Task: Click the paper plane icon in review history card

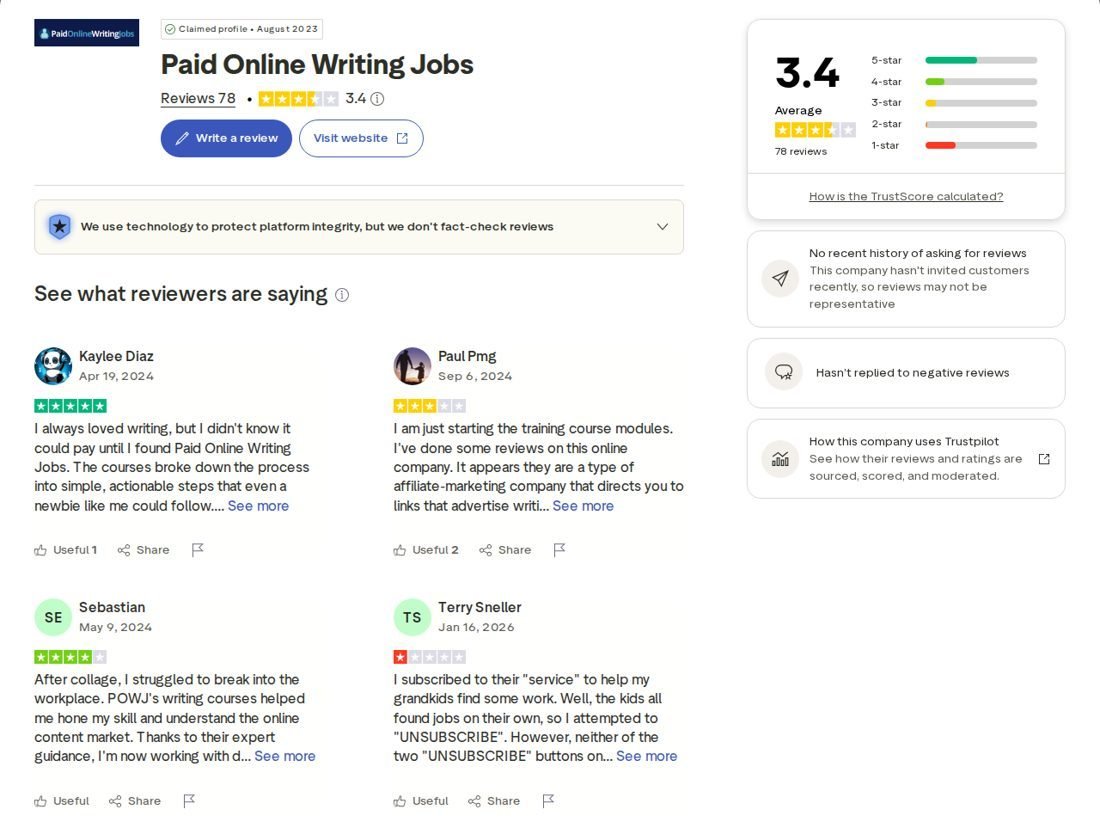Action: coord(780,278)
